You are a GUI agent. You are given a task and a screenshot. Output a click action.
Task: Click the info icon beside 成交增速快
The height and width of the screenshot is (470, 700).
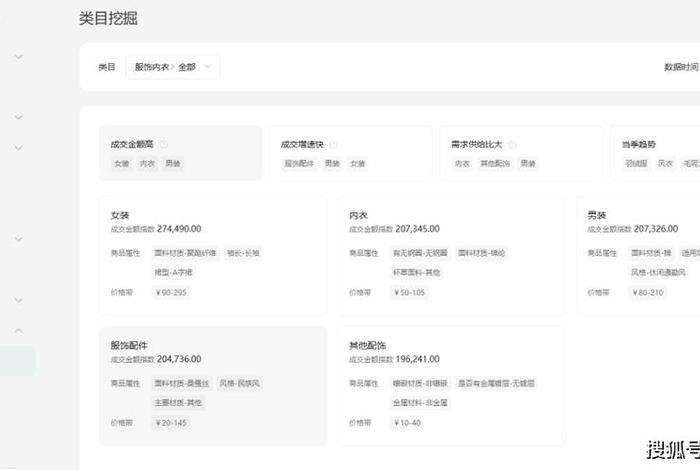tap(333, 144)
